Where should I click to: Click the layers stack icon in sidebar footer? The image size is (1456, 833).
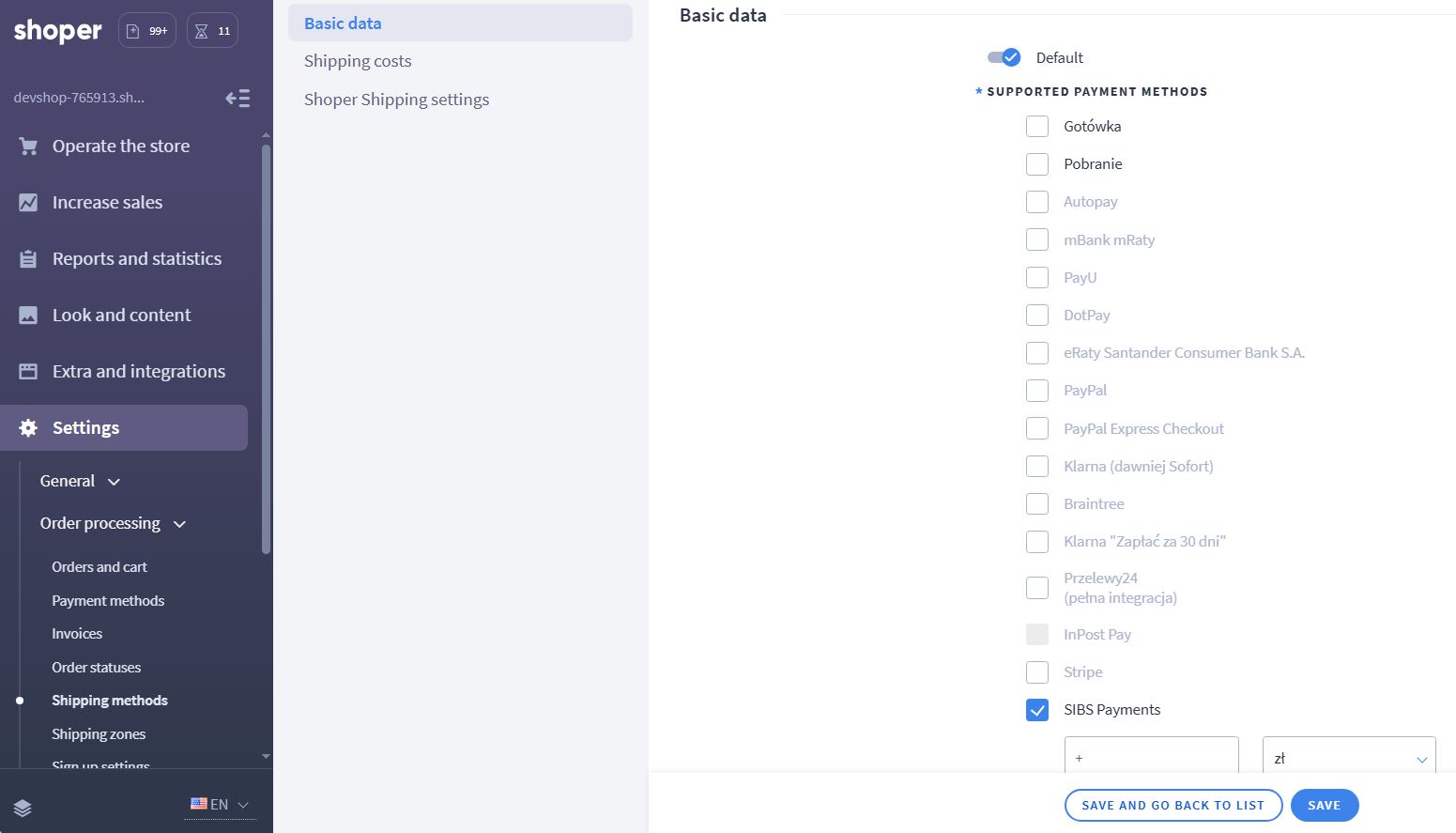point(23,808)
